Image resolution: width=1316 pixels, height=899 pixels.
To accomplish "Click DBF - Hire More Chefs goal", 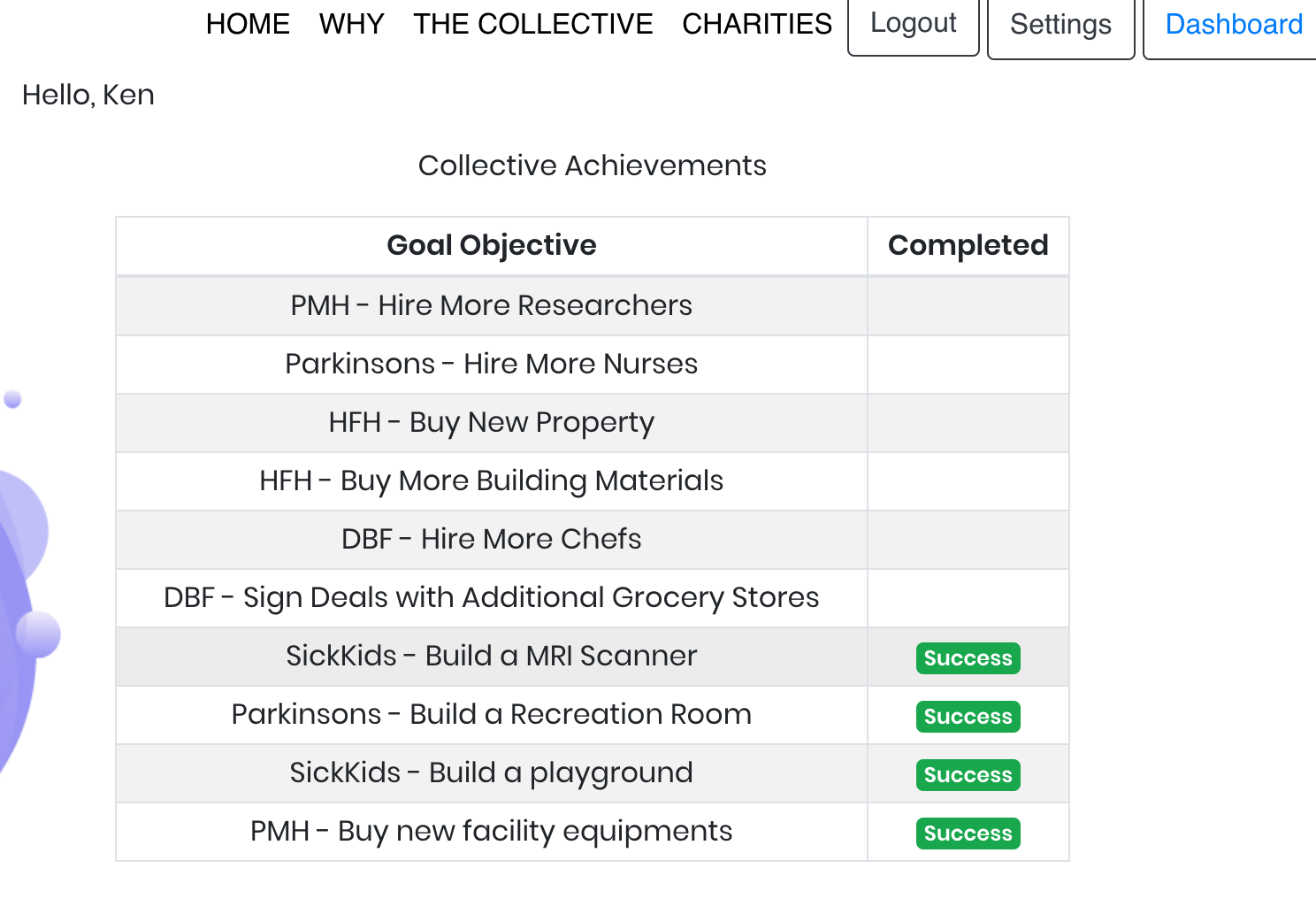I will (x=491, y=539).
